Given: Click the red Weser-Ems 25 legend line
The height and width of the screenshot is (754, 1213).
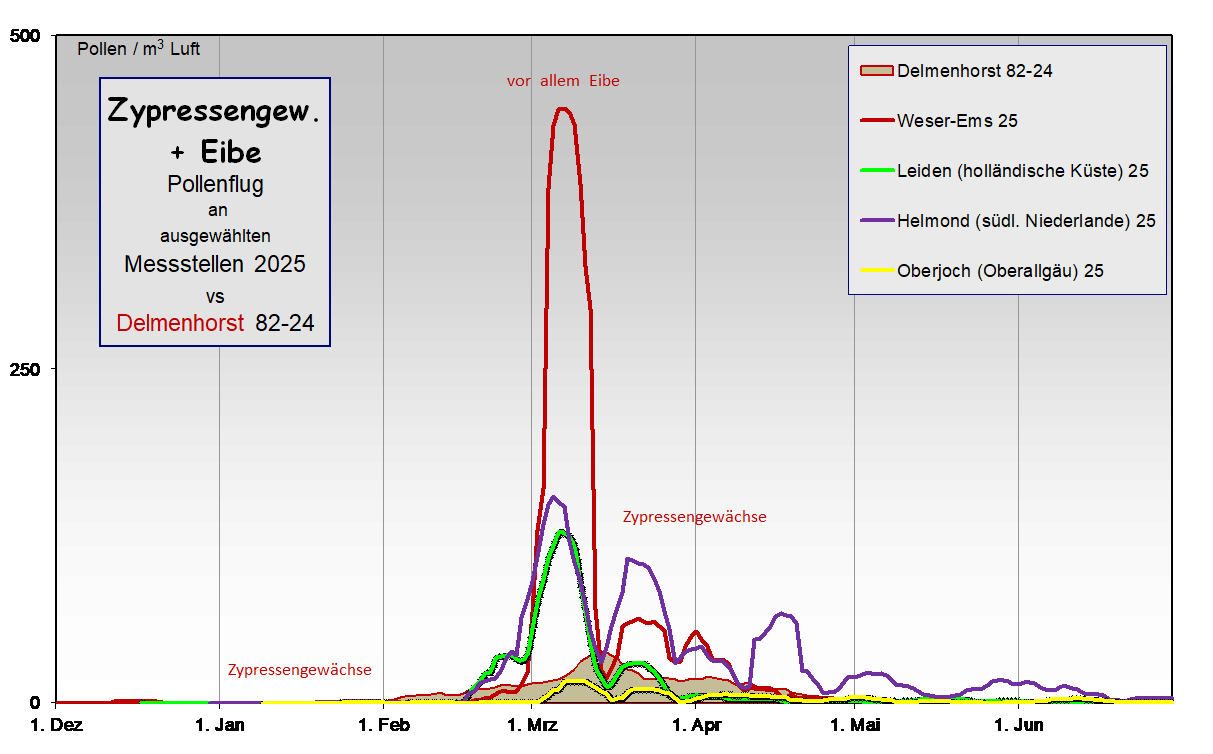Looking at the screenshot, I should [x=876, y=120].
